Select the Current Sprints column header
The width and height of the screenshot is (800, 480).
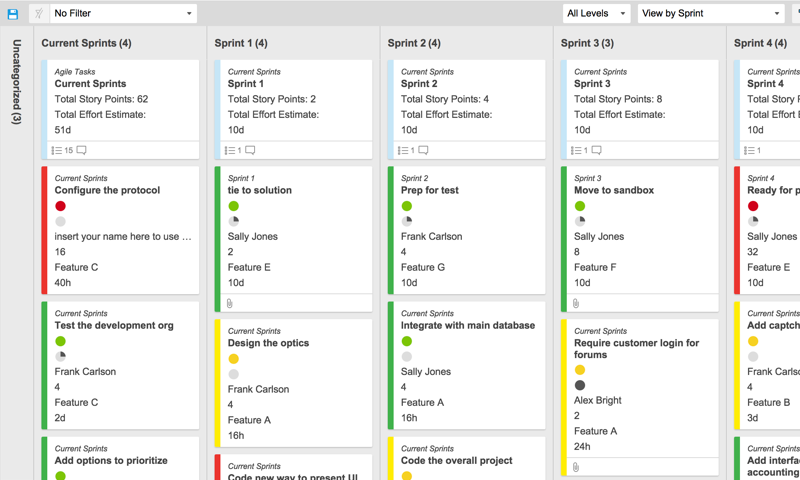click(85, 44)
